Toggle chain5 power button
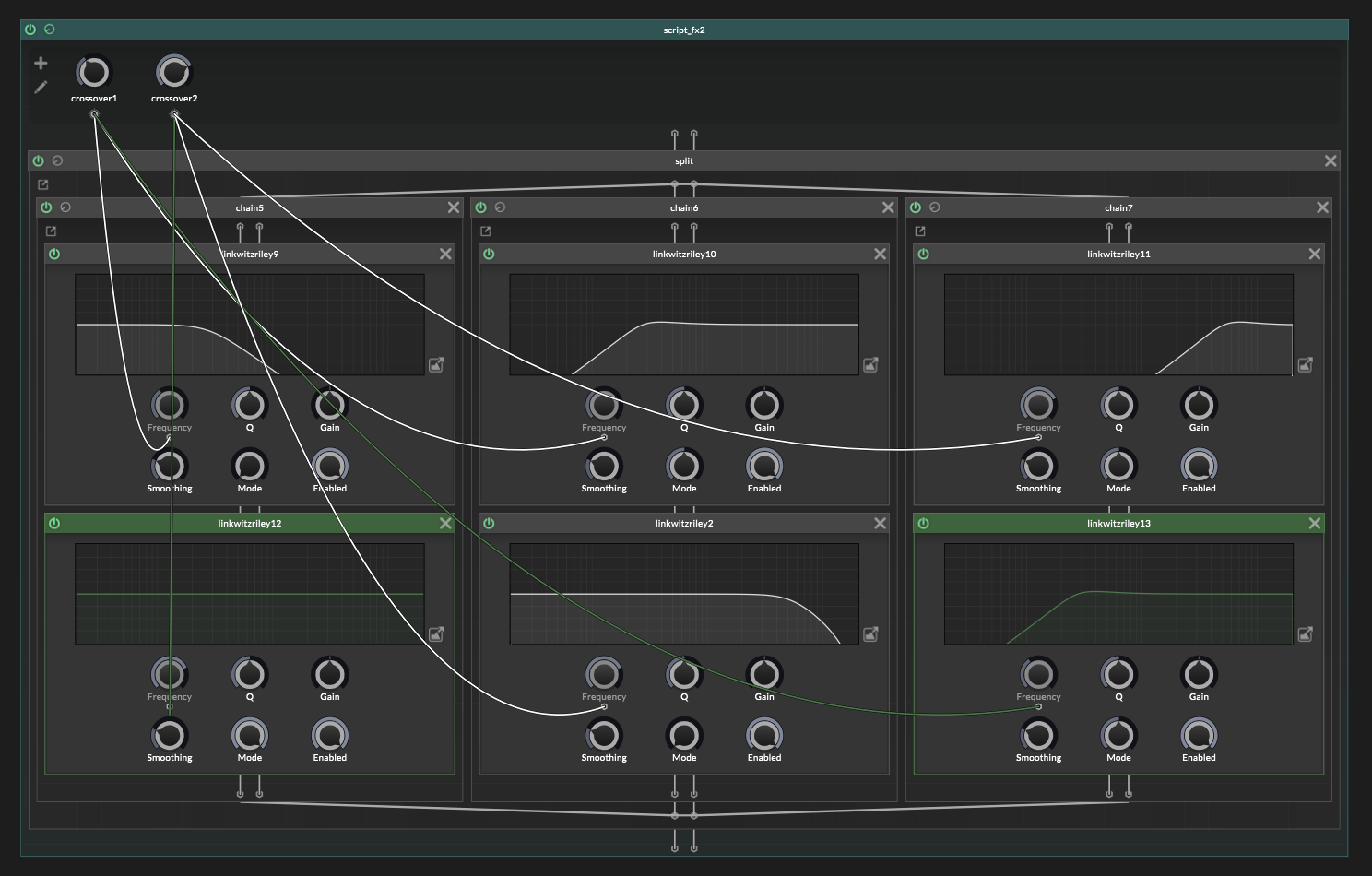 [46, 207]
